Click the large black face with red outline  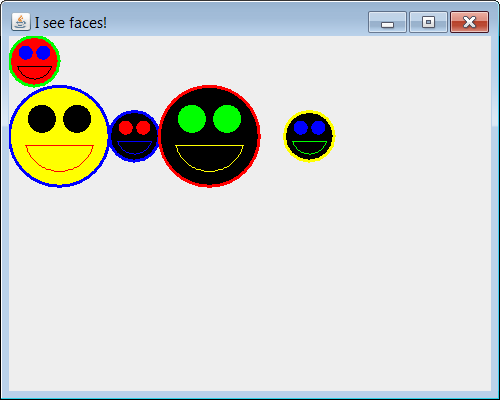[210, 136]
